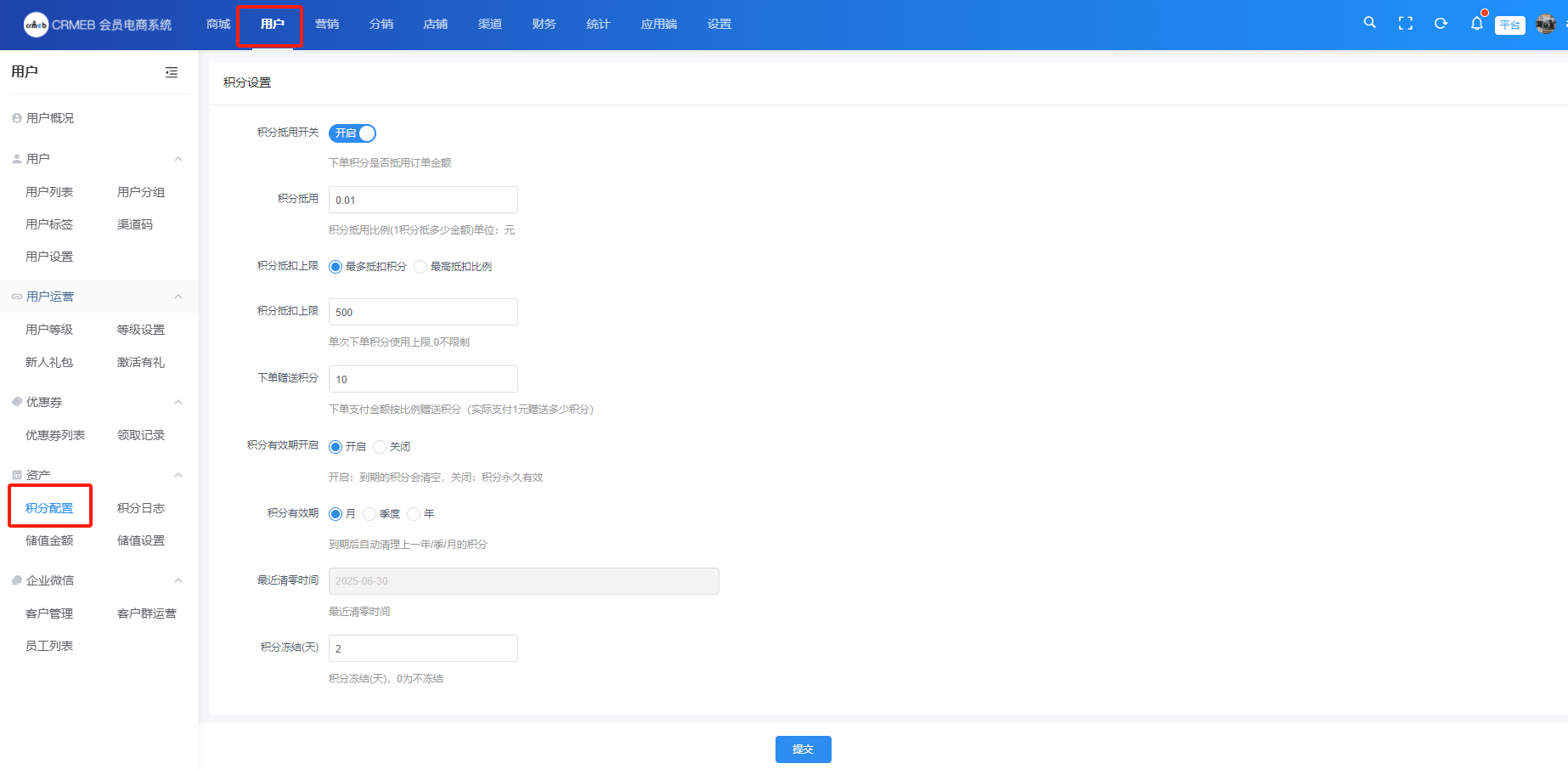Select the 最高抵扣比例 radio option

click(420, 267)
